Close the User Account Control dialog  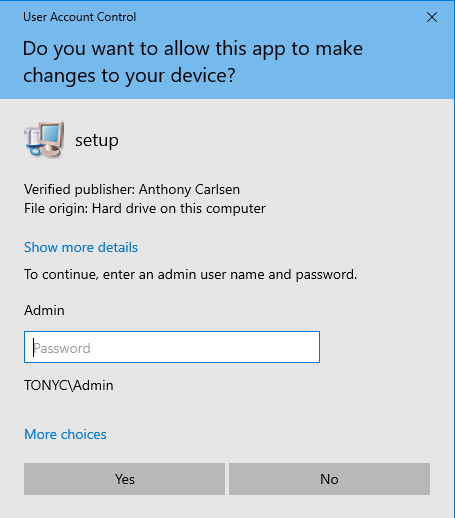432,17
